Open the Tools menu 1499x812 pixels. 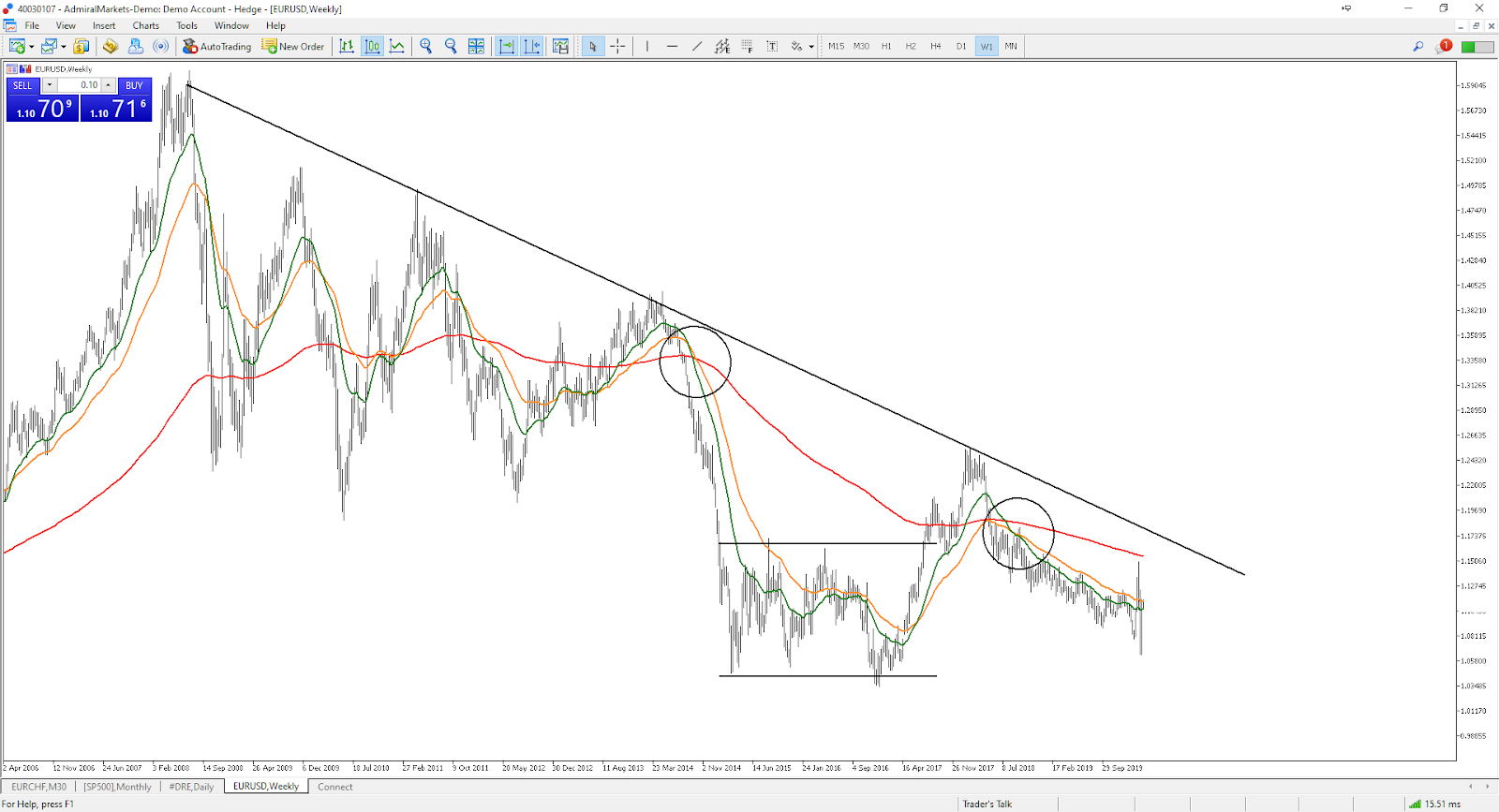point(187,25)
